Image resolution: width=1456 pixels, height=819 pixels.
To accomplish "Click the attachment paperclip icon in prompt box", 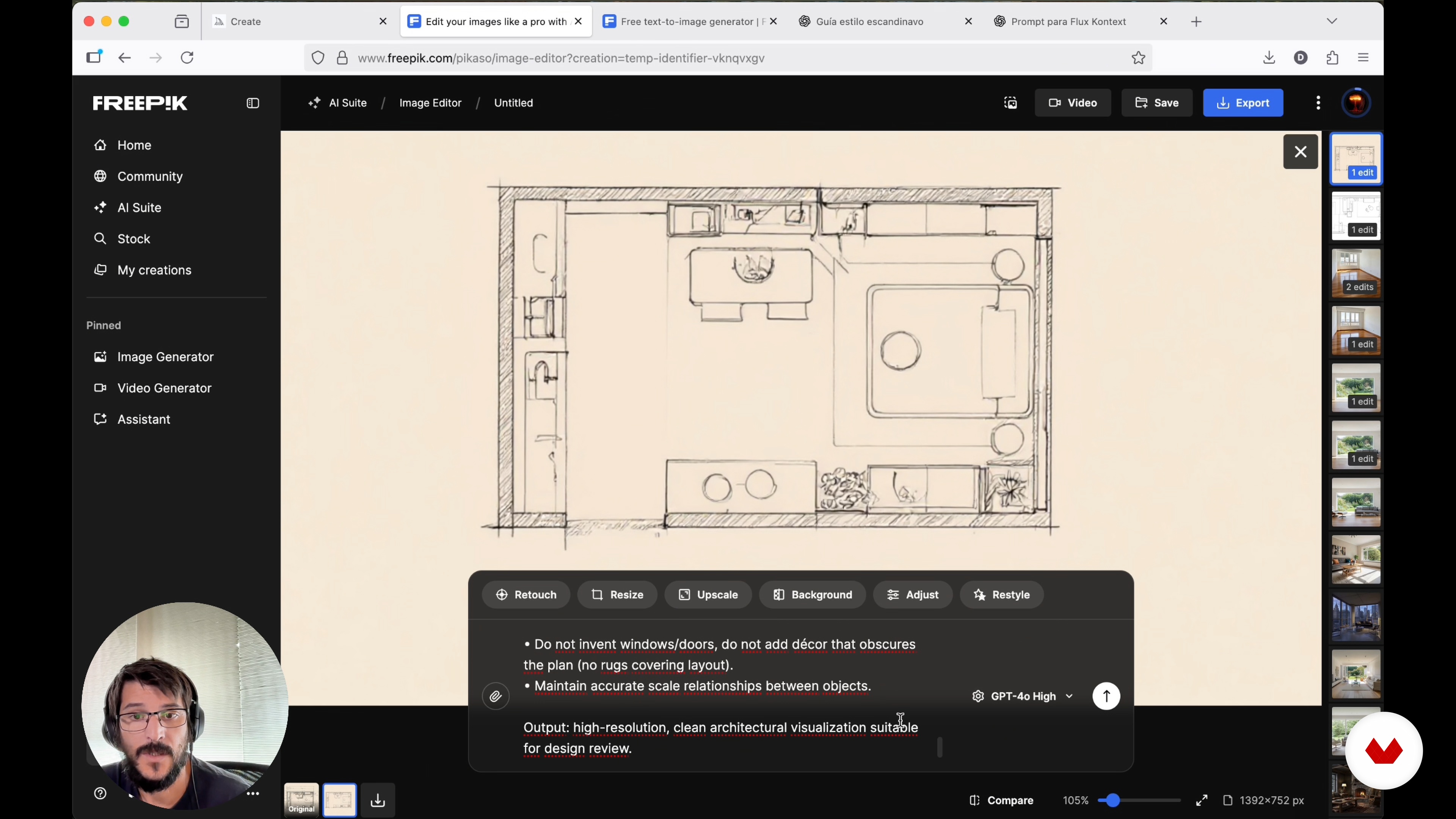I will [x=496, y=697].
